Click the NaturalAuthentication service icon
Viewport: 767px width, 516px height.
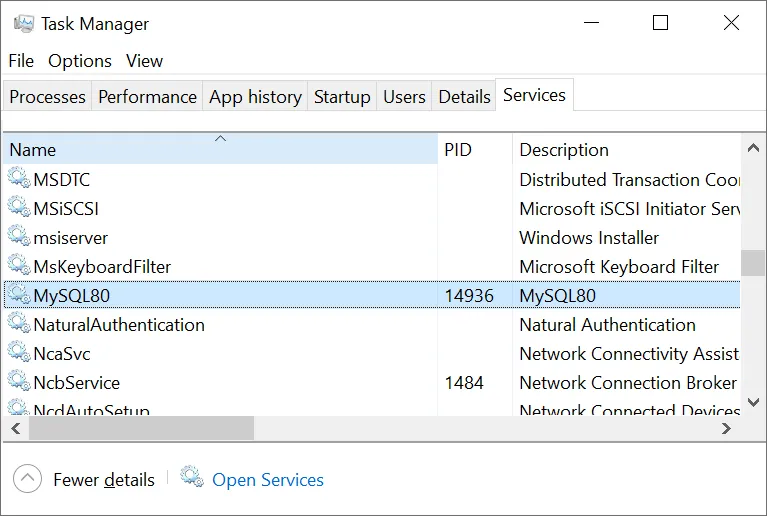point(19,324)
